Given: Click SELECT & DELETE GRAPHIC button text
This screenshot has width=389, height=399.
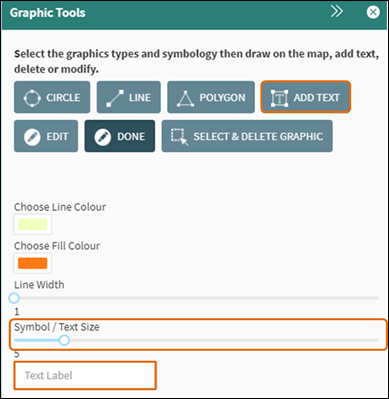Looking at the screenshot, I should (258, 137).
